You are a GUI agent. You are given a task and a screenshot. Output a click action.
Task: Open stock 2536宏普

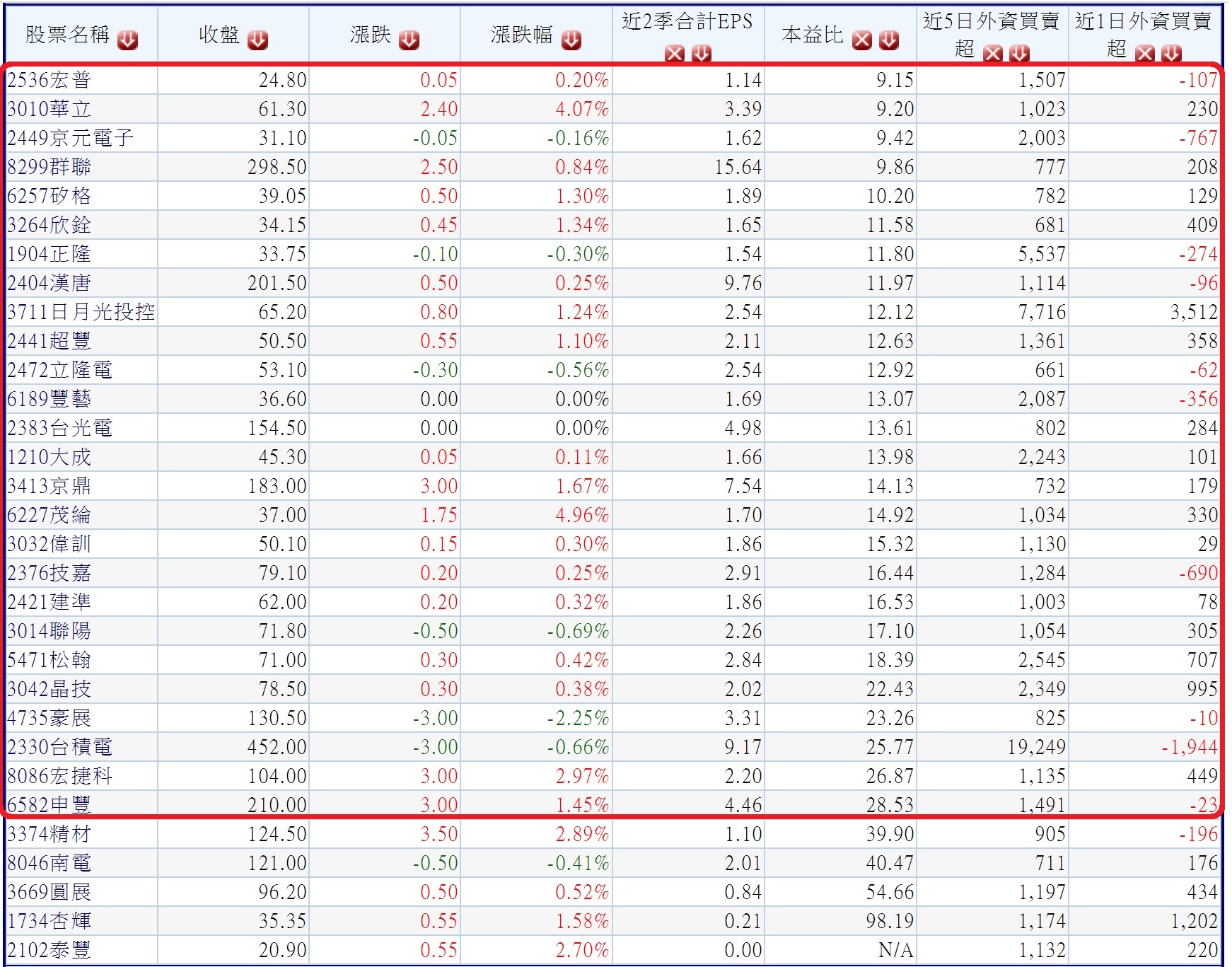pyautogui.click(x=50, y=80)
